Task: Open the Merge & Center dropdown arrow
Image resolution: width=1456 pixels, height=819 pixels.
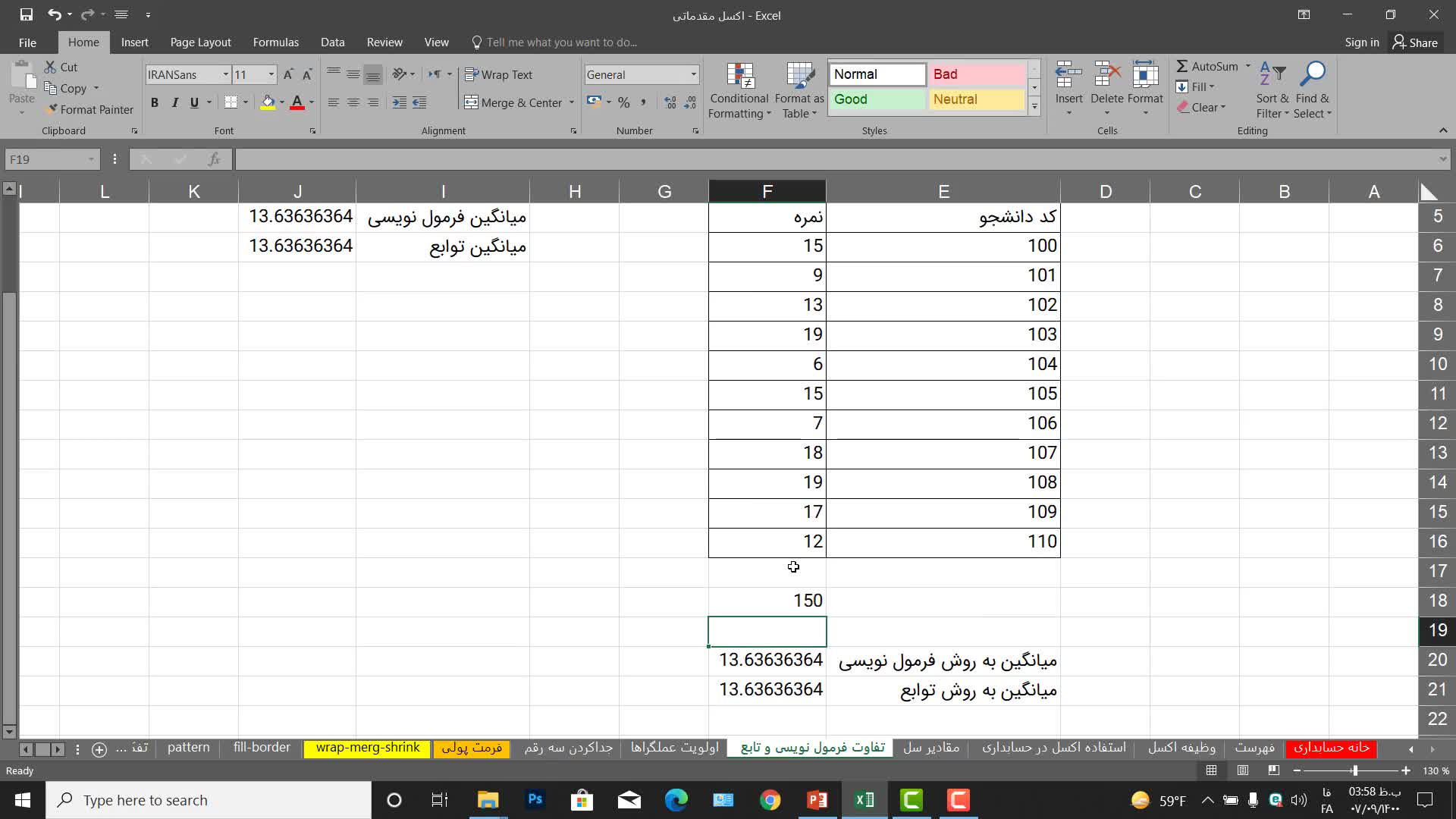Action: click(572, 102)
